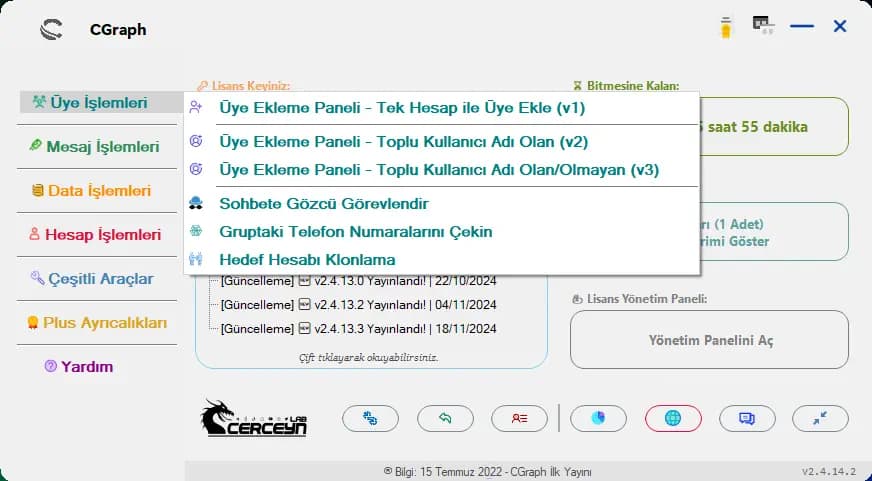
Task: Click the Çift tıklayarak okuyabilirsiniz hint text
Action: (369, 358)
